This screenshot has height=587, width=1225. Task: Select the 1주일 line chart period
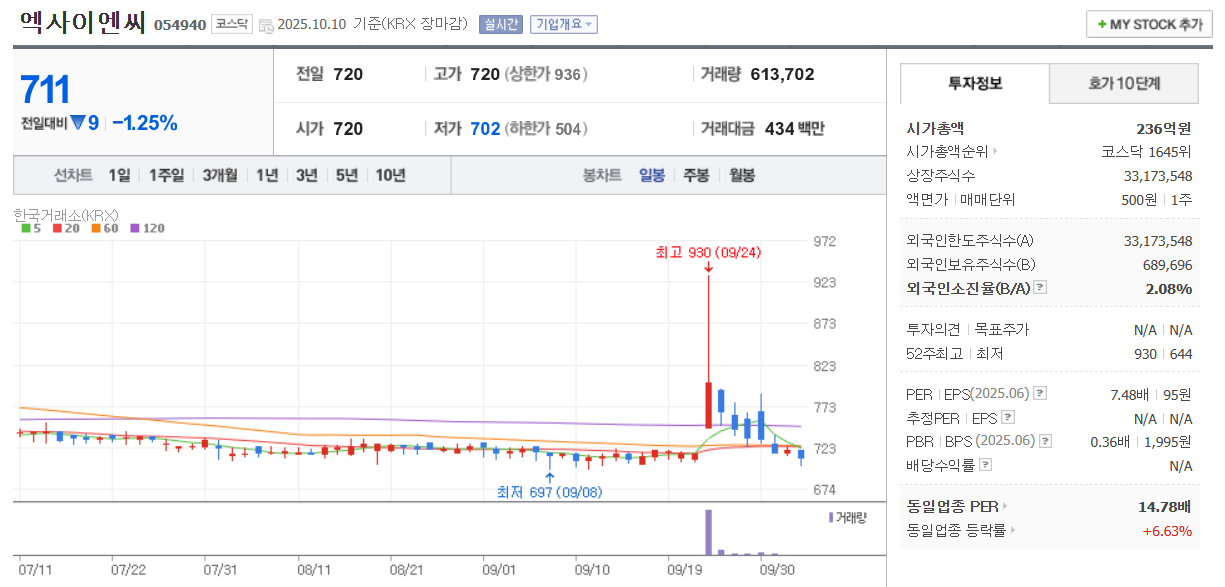(167, 175)
